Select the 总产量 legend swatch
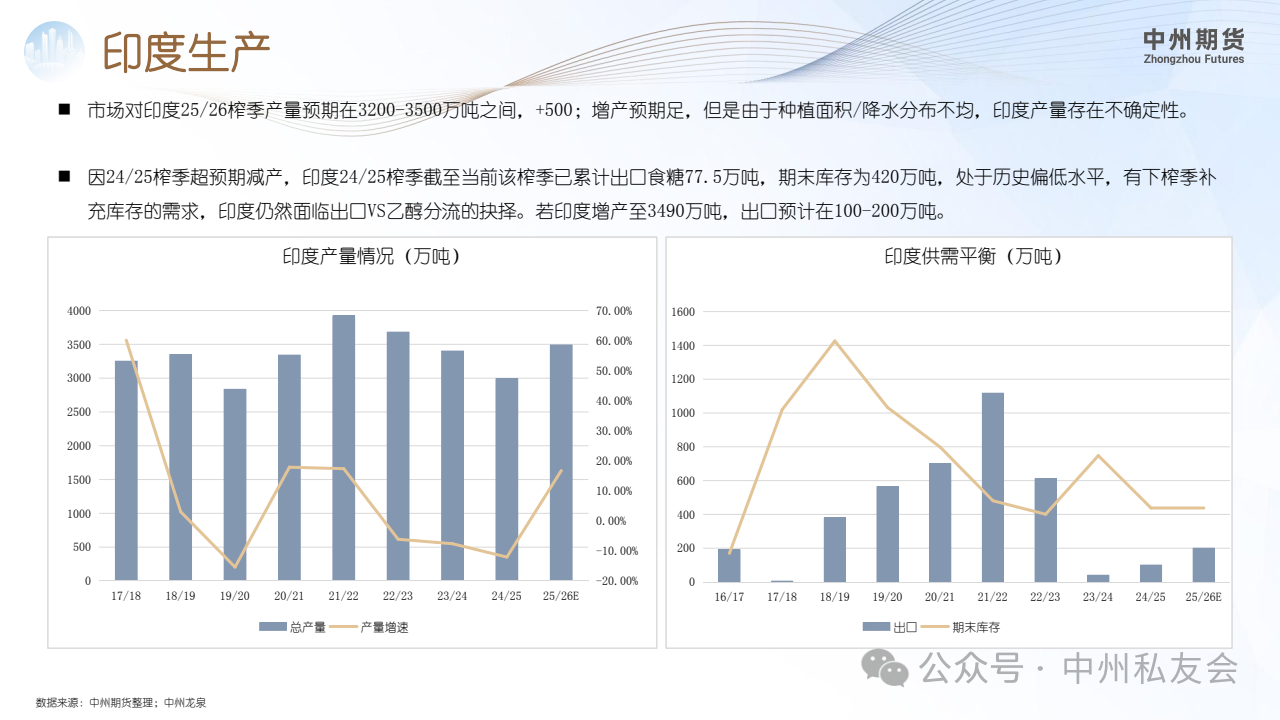Viewport: 1280px width, 720px height. pos(273,627)
